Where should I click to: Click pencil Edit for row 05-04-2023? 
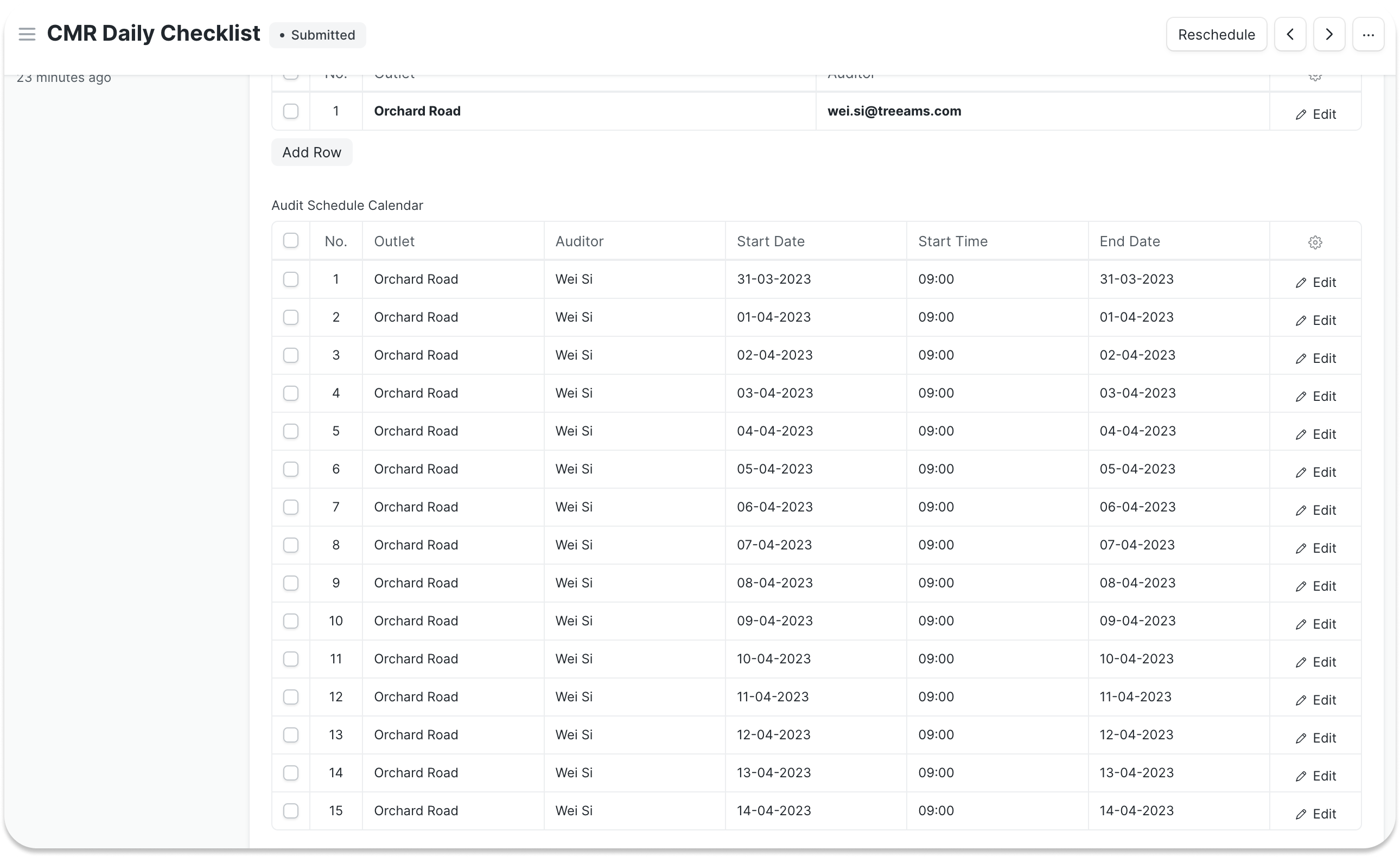point(1315,472)
